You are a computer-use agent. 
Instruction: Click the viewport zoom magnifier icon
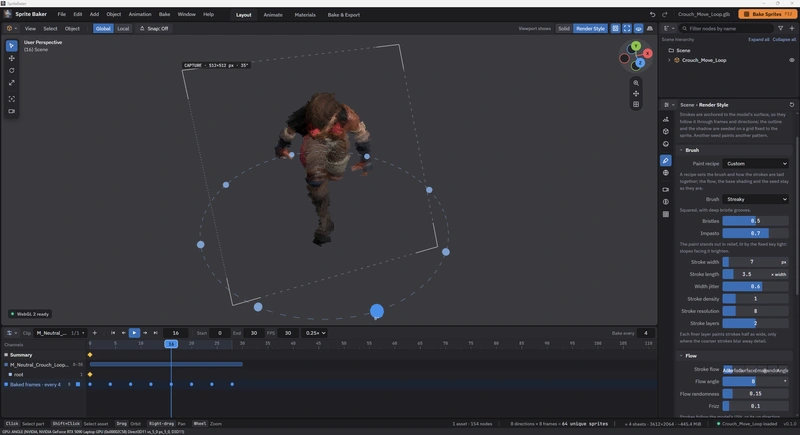click(636, 83)
